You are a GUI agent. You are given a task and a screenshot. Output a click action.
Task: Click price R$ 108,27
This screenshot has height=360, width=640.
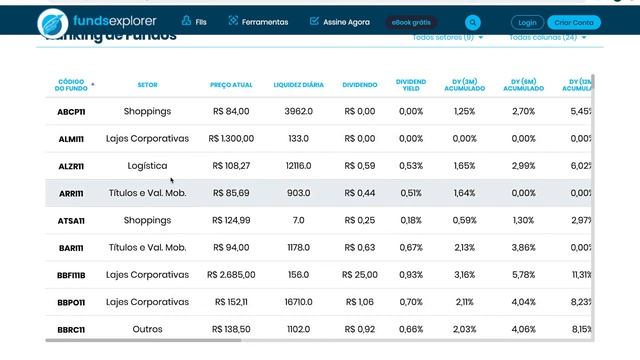(x=231, y=166)
